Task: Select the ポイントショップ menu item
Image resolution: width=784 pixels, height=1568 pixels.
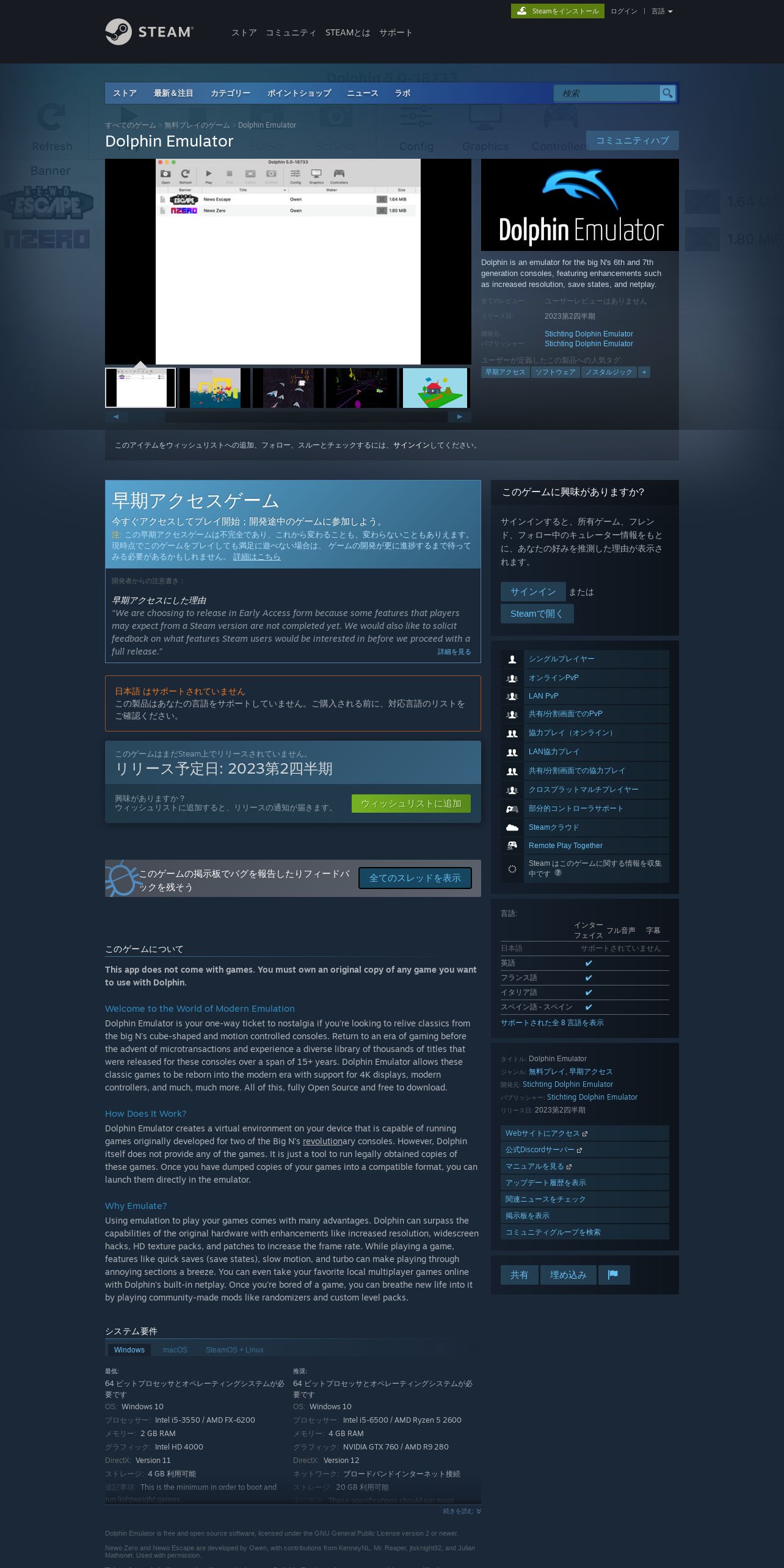Action: [299, 93]
